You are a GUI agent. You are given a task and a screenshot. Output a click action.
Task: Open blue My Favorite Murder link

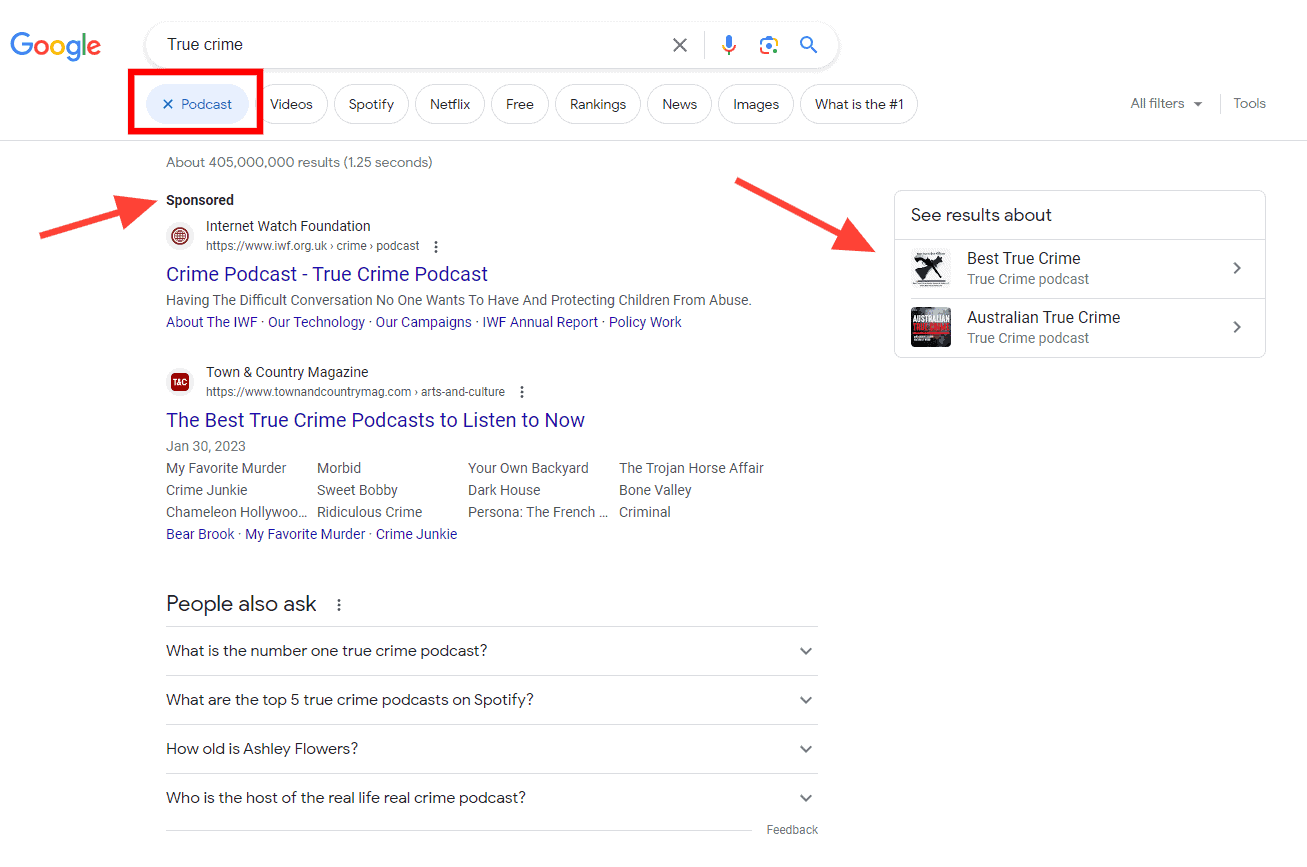[x=305, y=534]
